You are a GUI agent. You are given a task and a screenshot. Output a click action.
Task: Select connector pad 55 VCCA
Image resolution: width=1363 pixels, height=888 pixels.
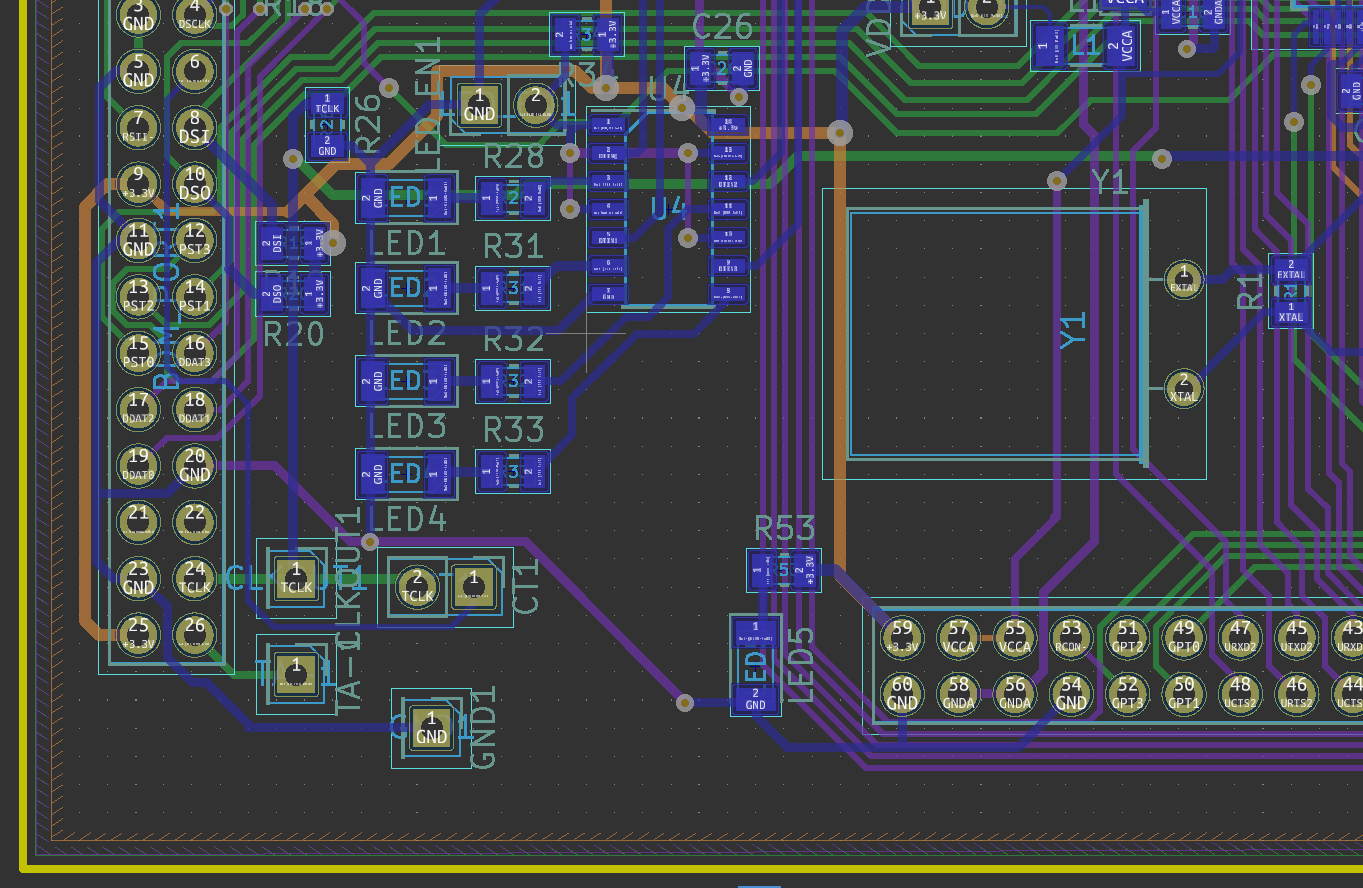tap(1015, 637)
